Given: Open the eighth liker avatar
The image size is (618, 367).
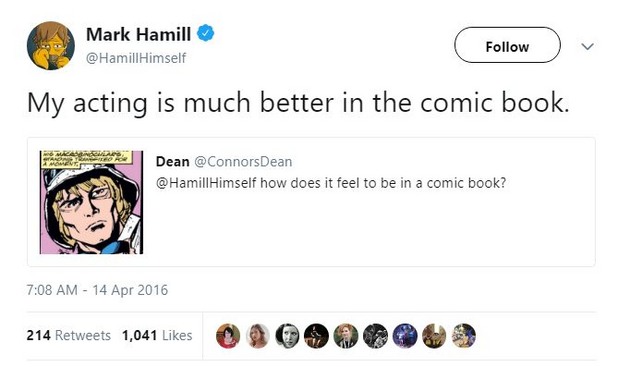Looking at the screenshot, I should 434,335.
